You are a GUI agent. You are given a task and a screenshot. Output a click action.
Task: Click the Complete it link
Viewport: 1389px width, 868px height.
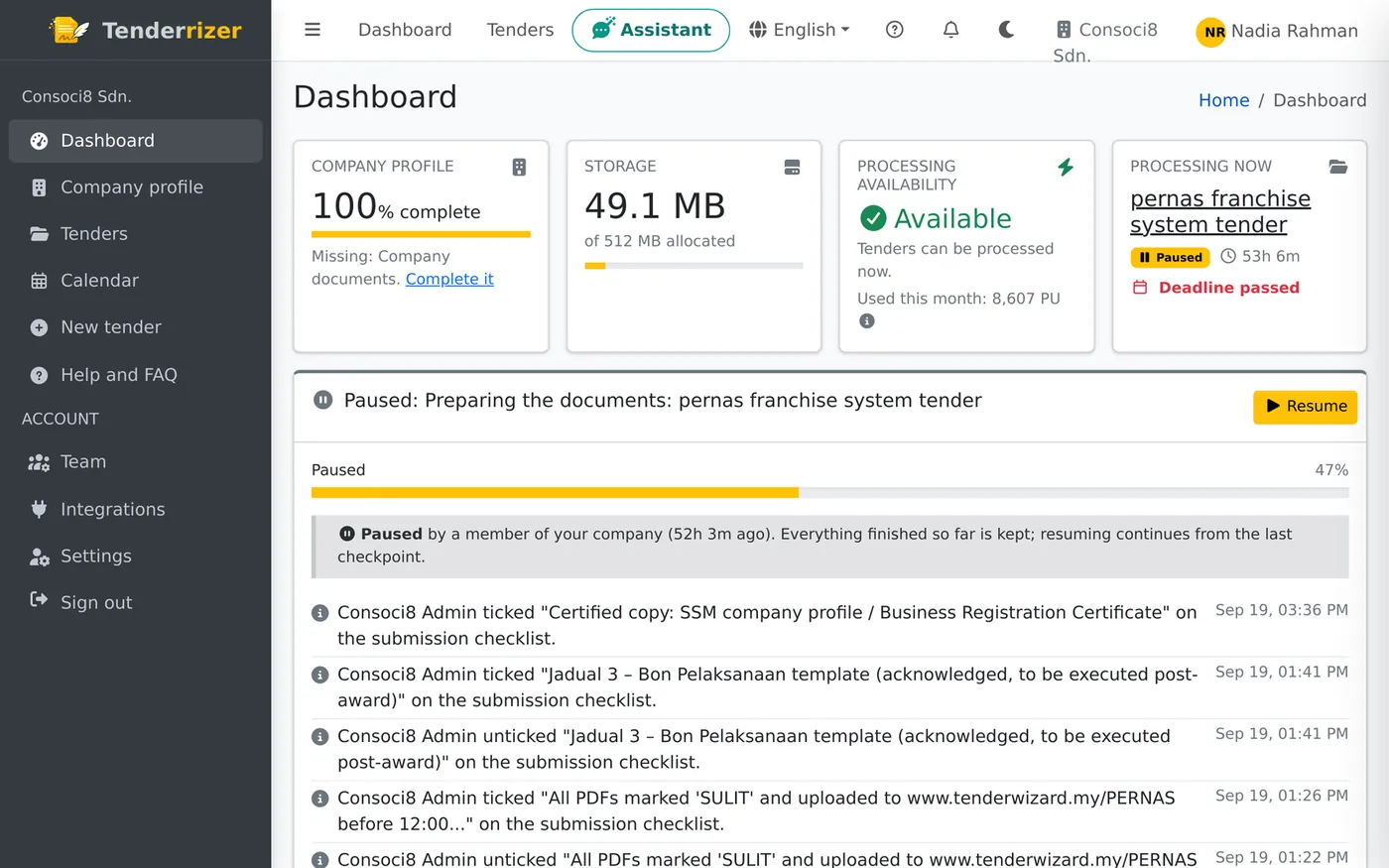click(449, 279)
